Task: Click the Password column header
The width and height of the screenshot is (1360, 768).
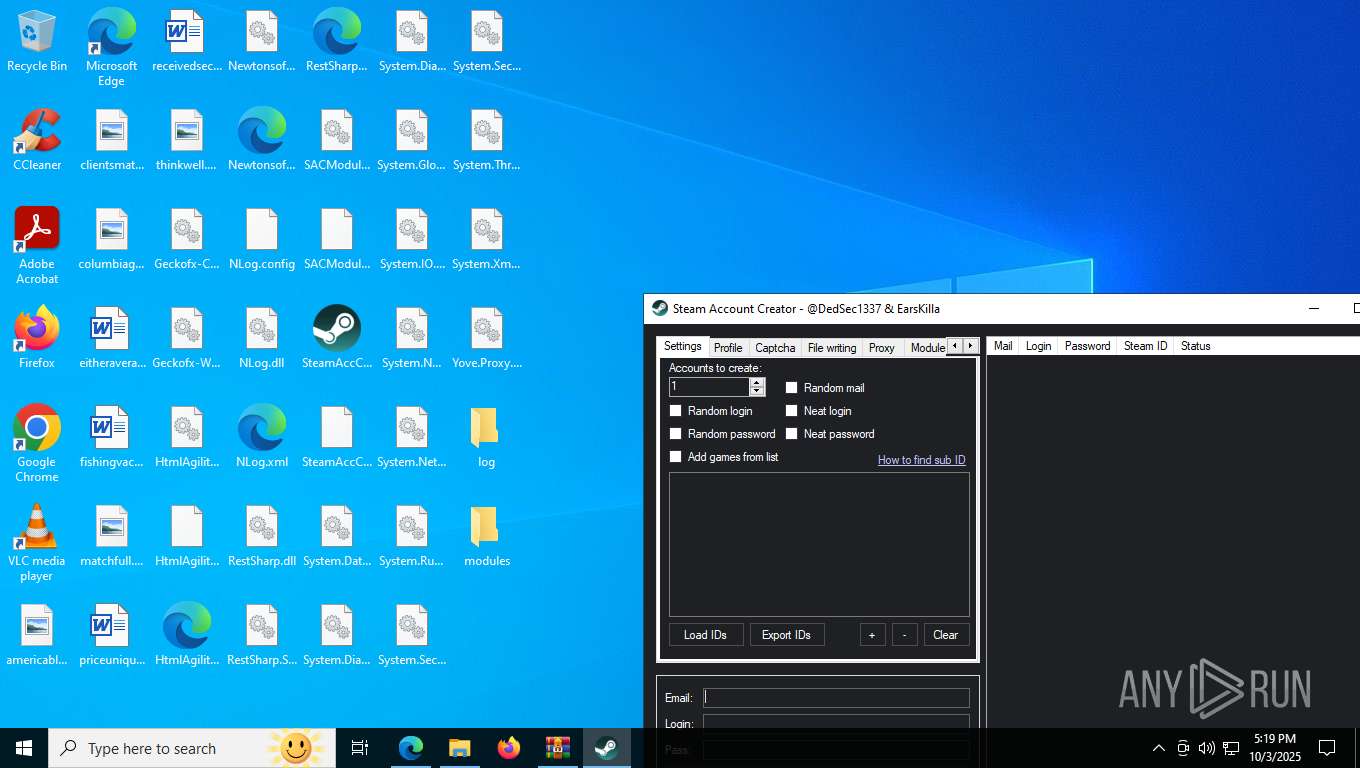Action: pos(1088,346)
